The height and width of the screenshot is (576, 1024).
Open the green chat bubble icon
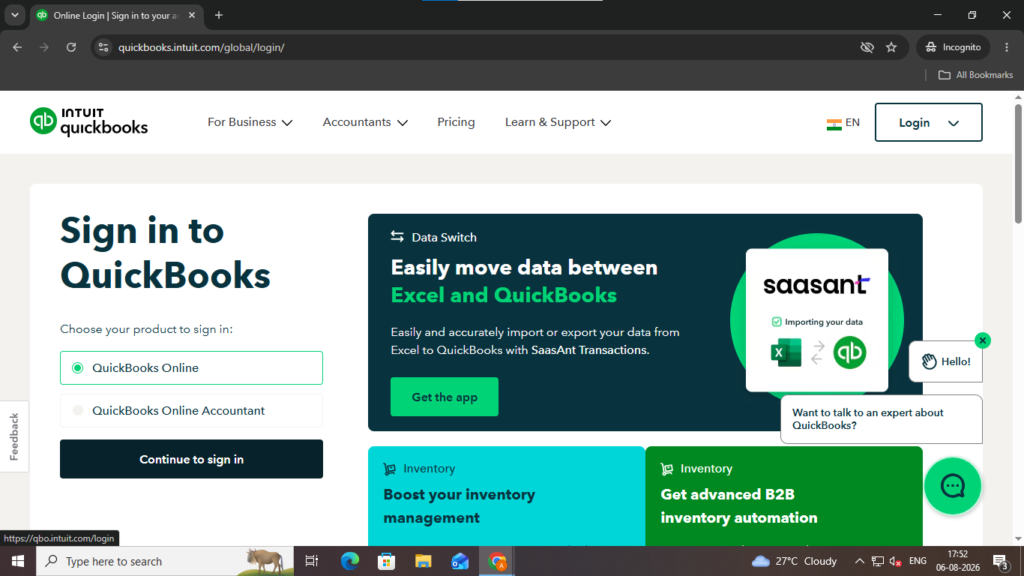click(952, 486)
